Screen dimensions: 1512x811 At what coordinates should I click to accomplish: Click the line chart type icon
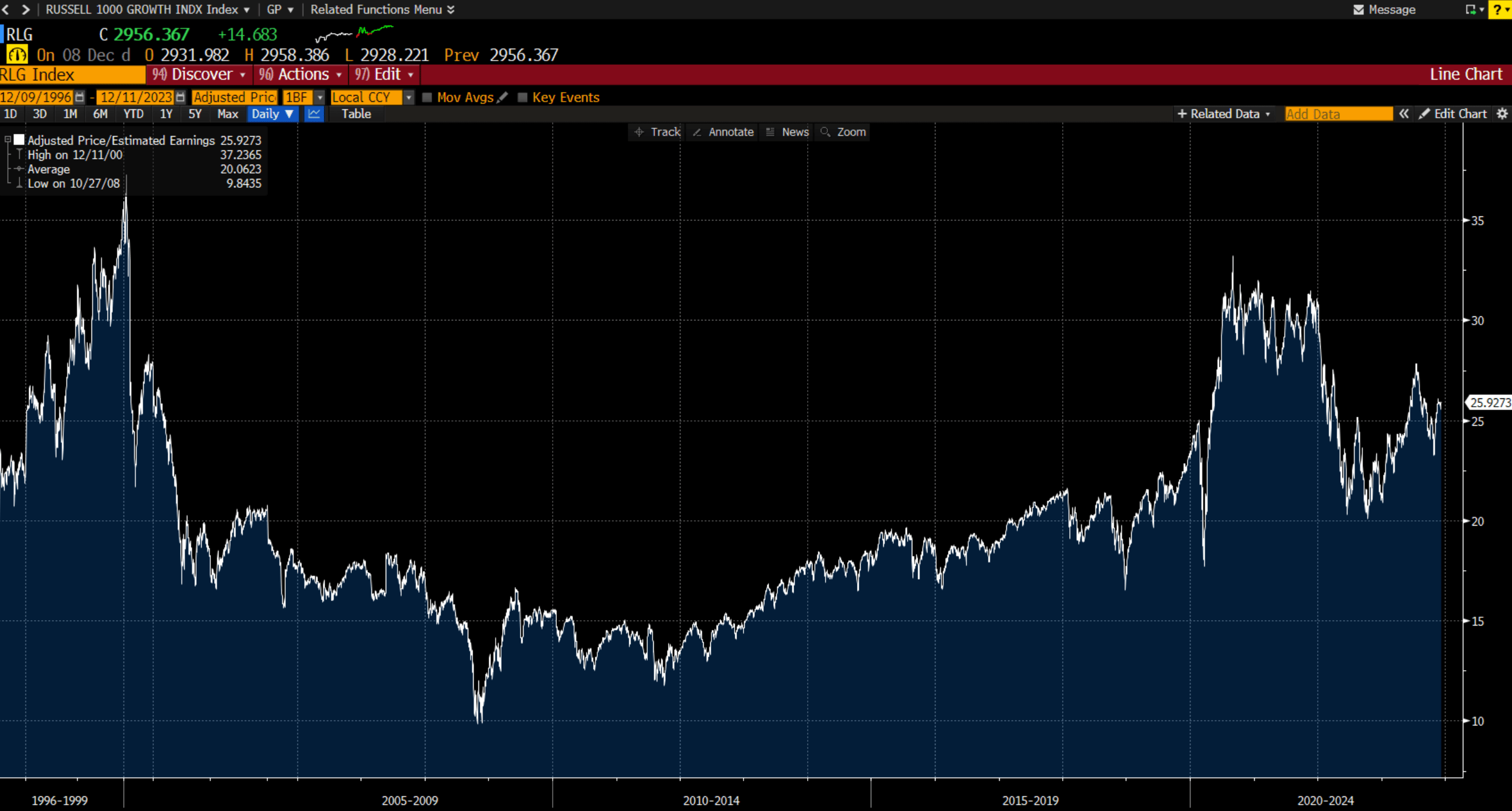point(314,114)
